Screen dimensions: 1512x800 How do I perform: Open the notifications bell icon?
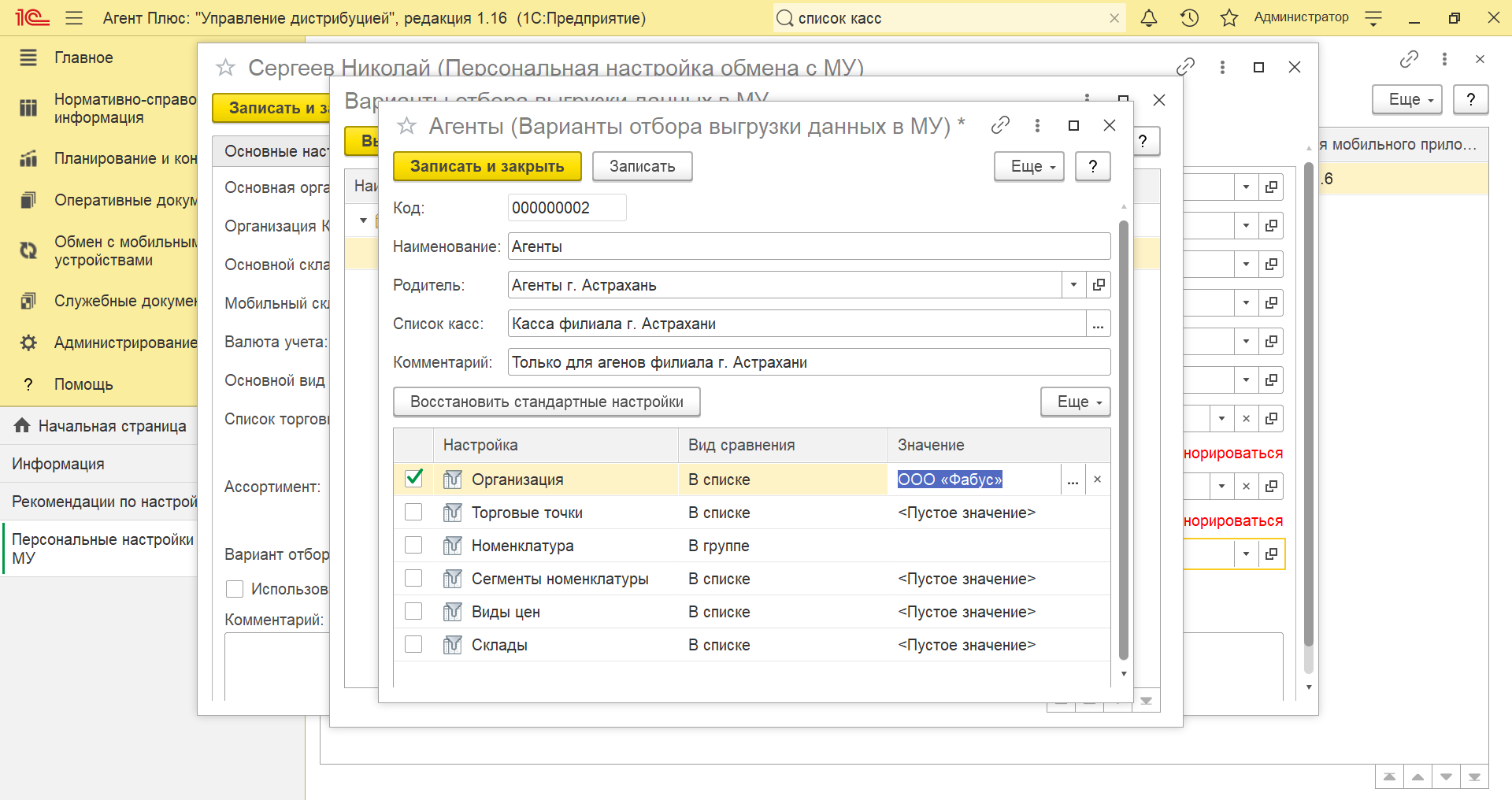tap(1149, 18)
